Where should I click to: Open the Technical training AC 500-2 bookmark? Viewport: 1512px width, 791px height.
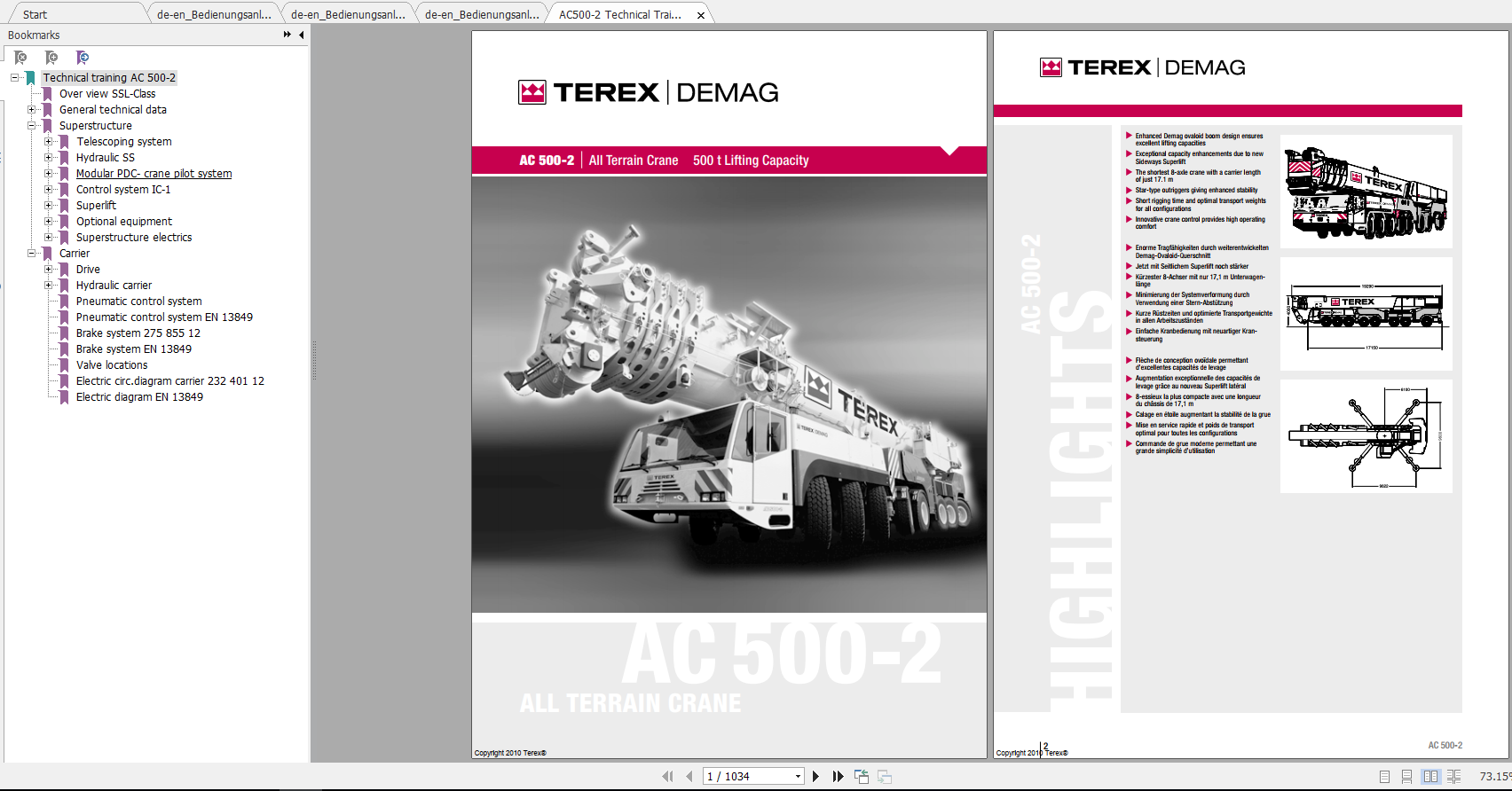(x=109, y=78)
